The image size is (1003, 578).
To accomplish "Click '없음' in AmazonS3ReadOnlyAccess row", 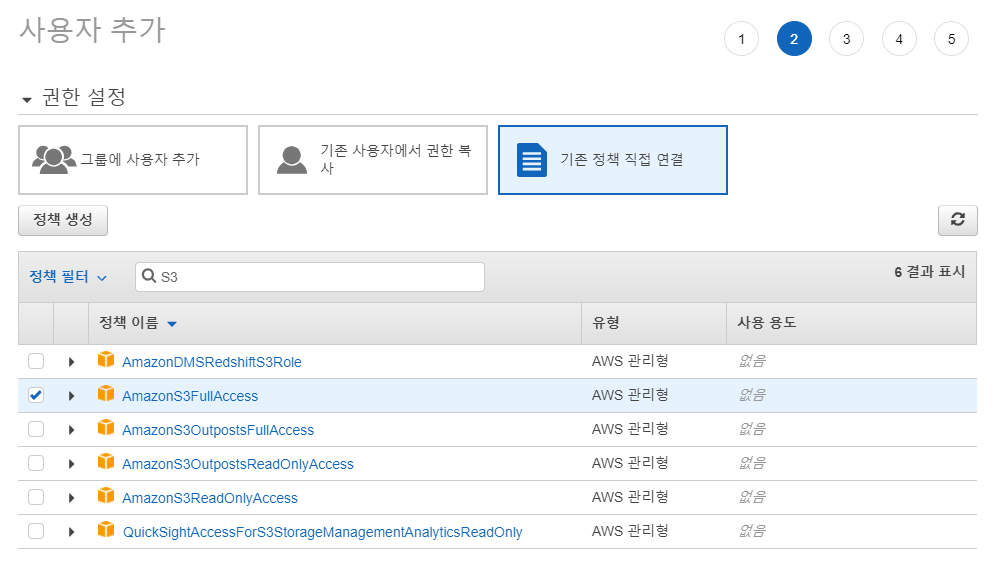I will tap(752, 497).
